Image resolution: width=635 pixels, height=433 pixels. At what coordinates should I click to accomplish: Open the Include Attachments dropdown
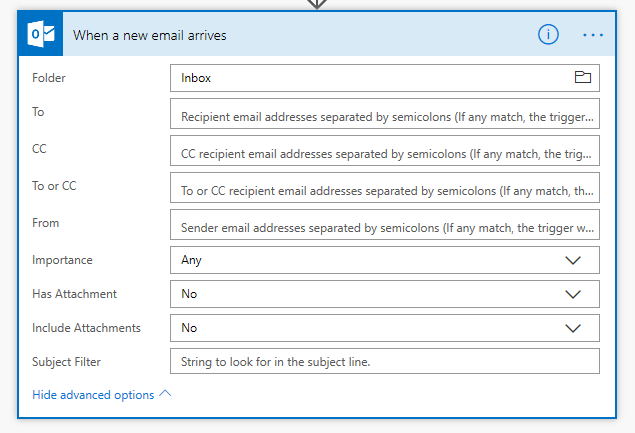[x=573, y=328]
